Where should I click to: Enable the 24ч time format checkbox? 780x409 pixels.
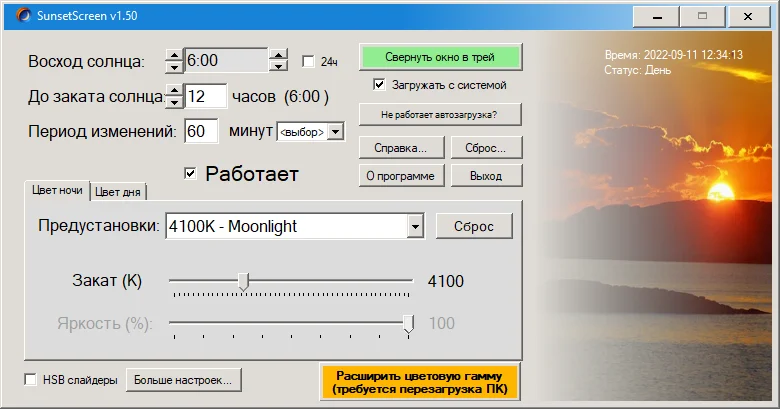tap(308, 62)
